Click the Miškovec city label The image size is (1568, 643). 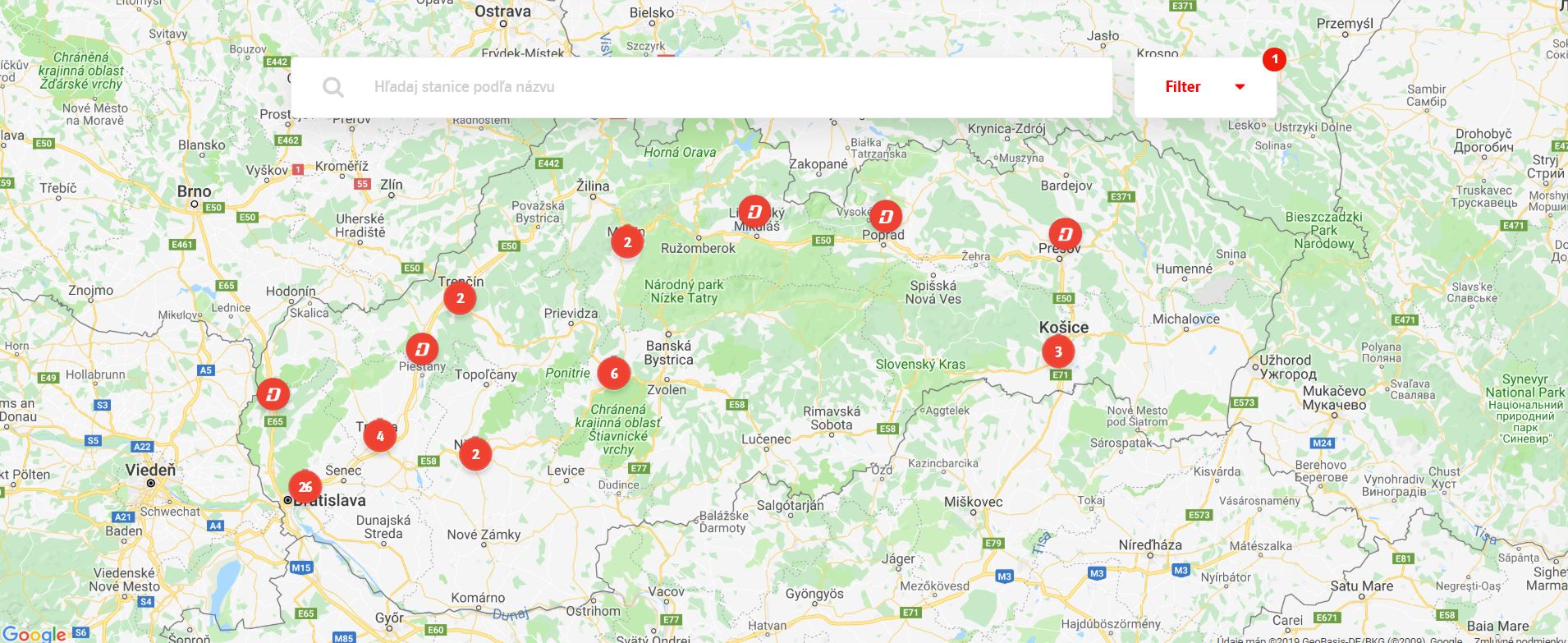pyautogui.click(x=973, y=502)
